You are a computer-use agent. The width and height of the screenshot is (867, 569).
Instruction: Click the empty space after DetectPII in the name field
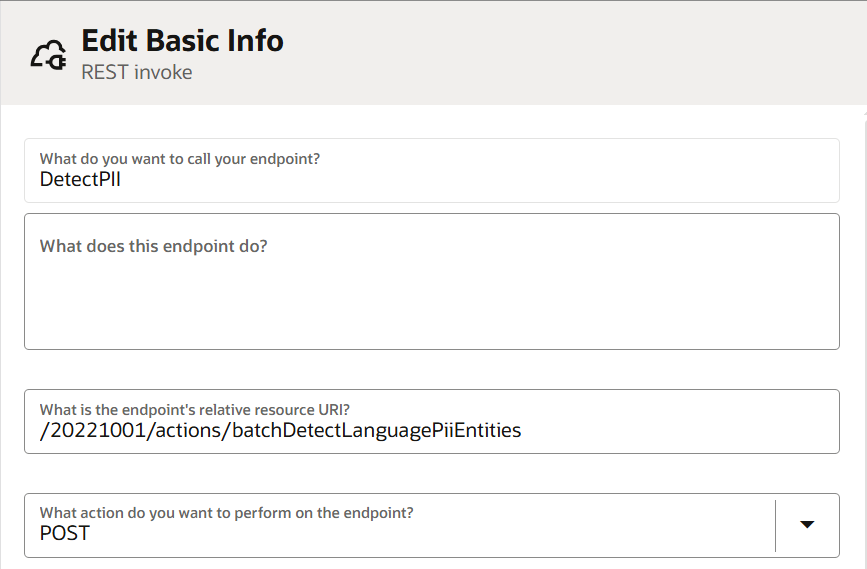click(x=476, y=180)
